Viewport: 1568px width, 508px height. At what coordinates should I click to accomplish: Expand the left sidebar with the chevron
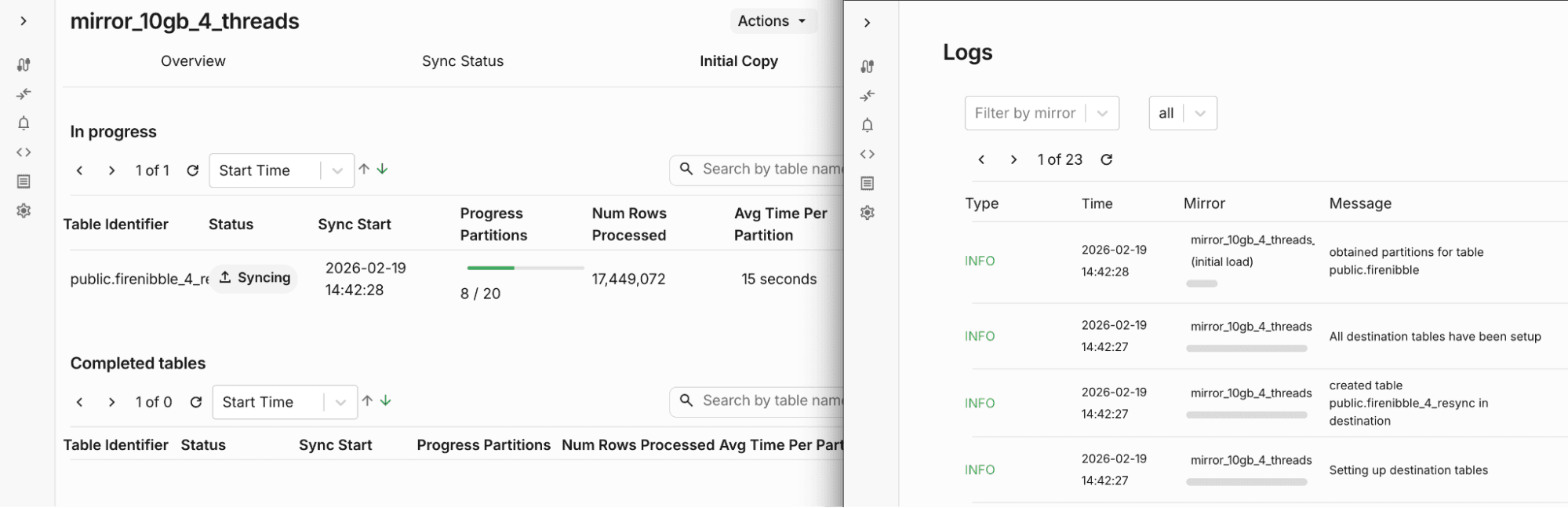click(24, 21)
